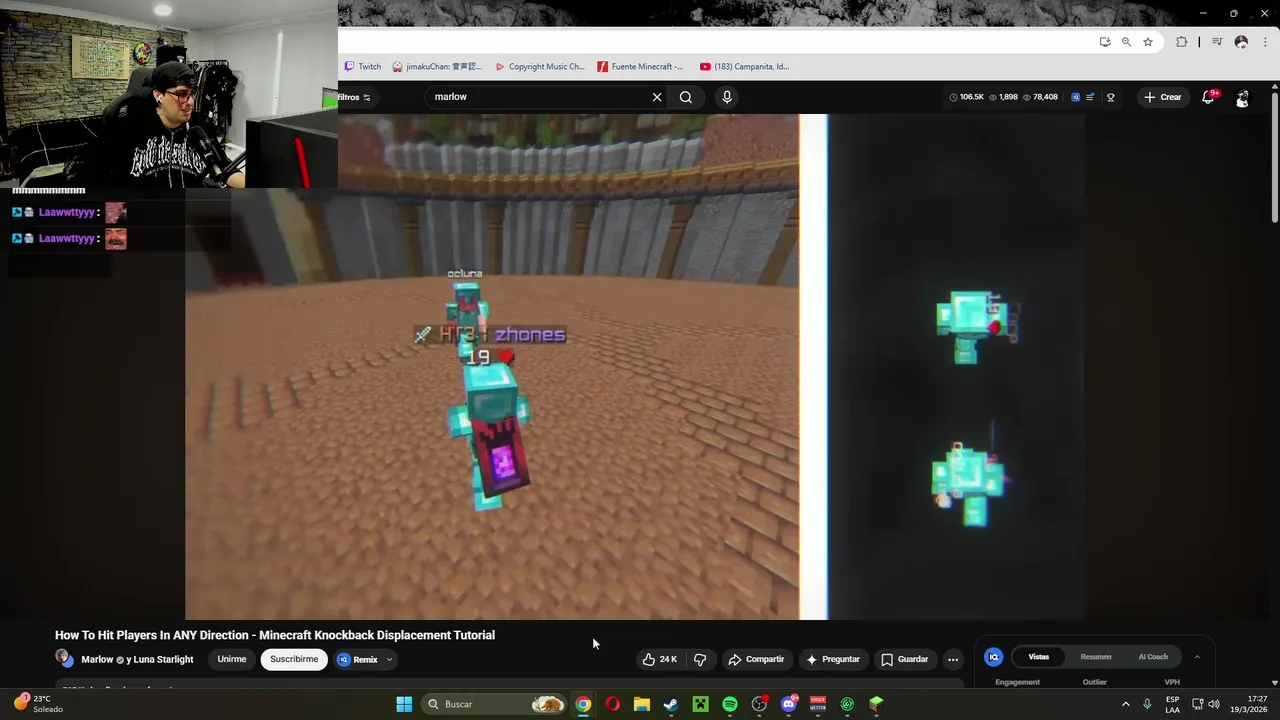Open the Twitch bookmark
The width and height of the screenshot is (1280, 720).
363,67
